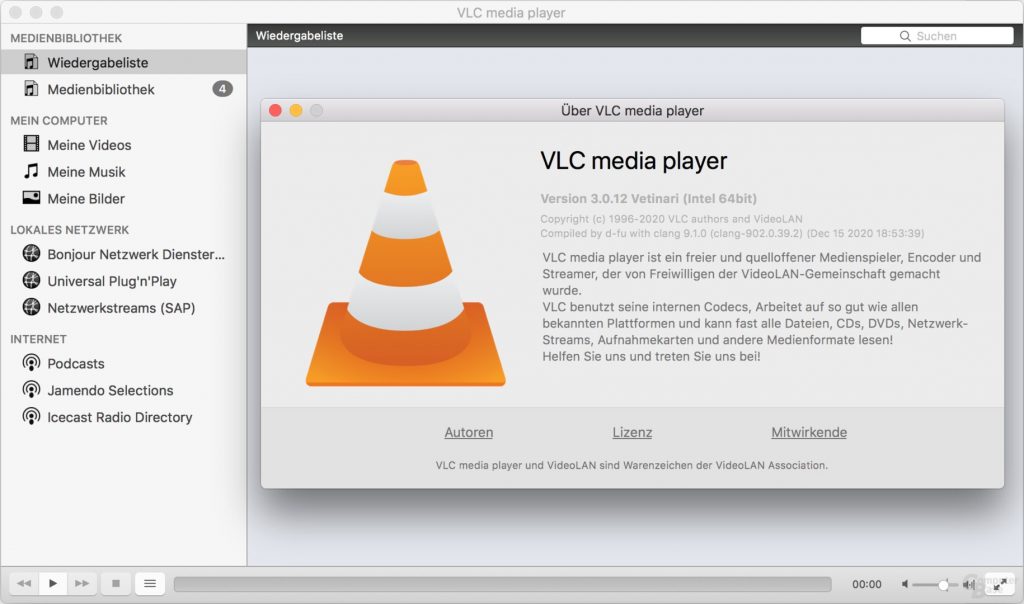
Task: Click the 'Compiled by d-fu with clang' line
Action: coord(731,233)
